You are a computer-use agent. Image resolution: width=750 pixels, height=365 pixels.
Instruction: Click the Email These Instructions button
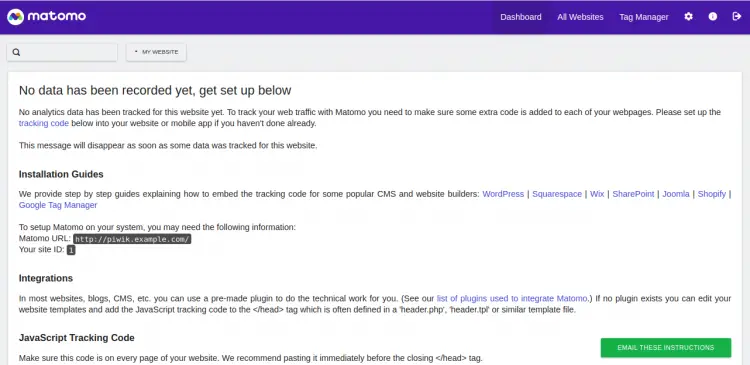(x=666, y=348)
